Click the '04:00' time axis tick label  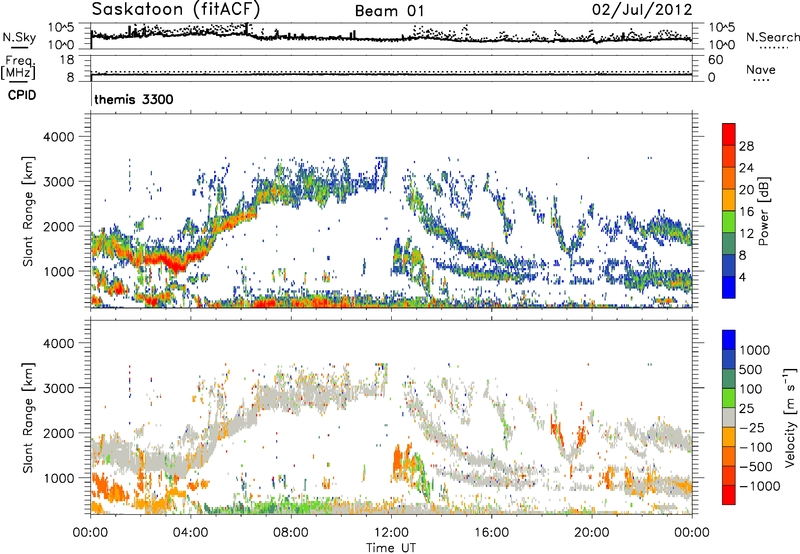191,533
